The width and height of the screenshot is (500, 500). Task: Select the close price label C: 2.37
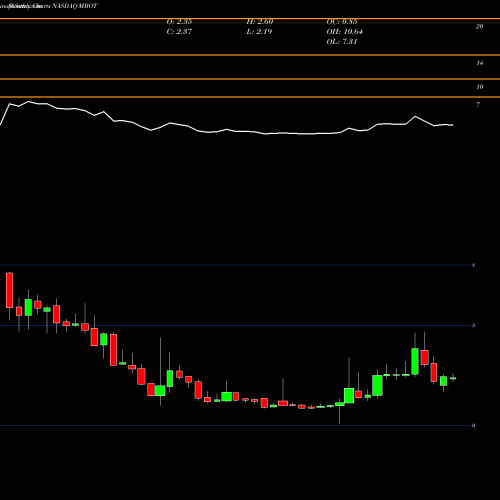pyautogui.click(x=179, y=32)
